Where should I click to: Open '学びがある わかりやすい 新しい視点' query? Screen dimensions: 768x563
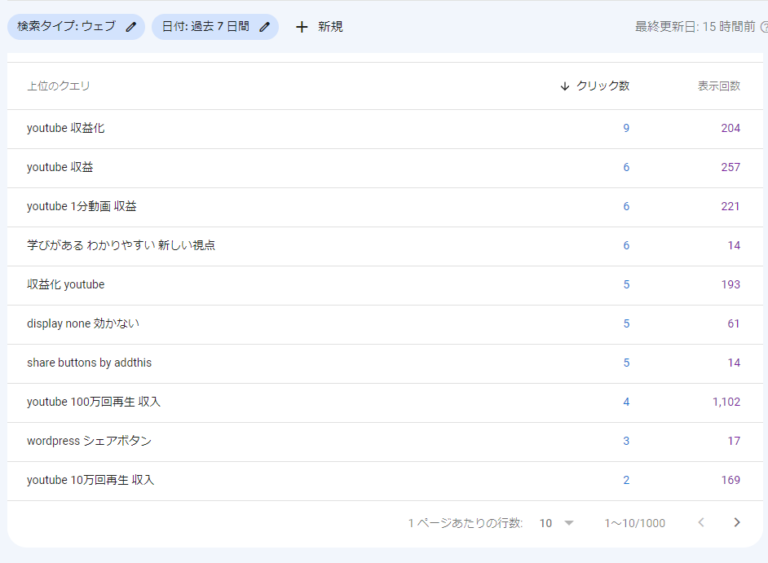[x=121, y=245]
